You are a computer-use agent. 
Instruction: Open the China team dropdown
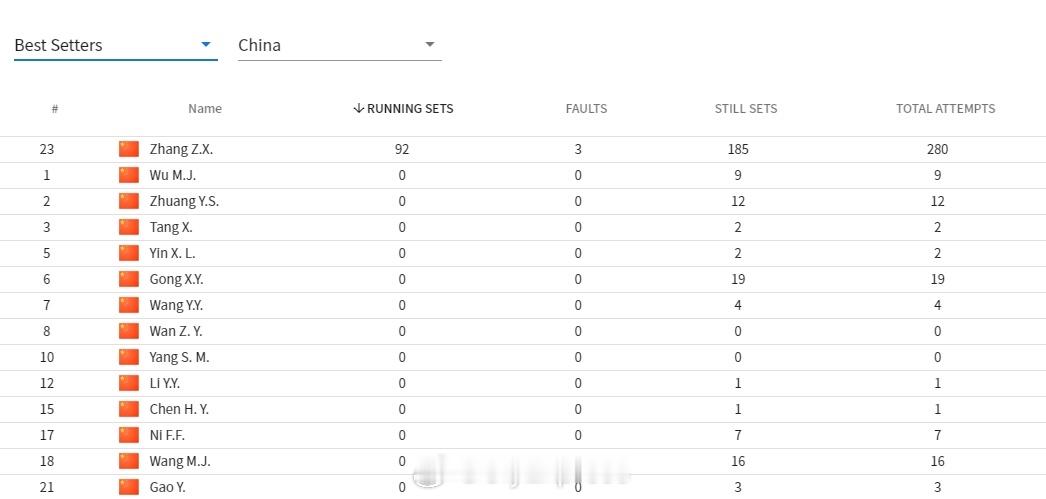340,45
